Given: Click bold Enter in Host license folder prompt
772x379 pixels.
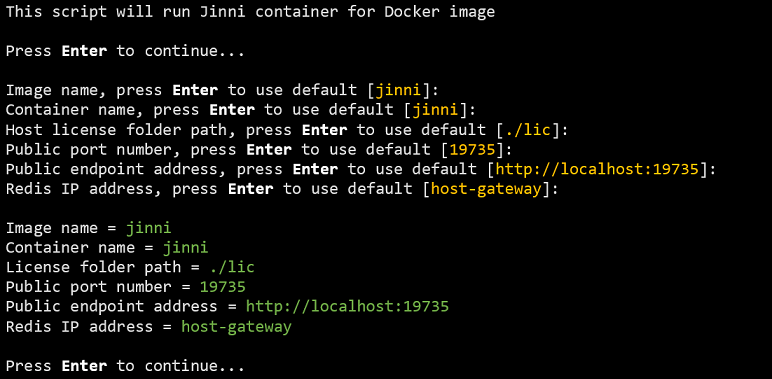Looking at the screenshot, I should 324,130.
